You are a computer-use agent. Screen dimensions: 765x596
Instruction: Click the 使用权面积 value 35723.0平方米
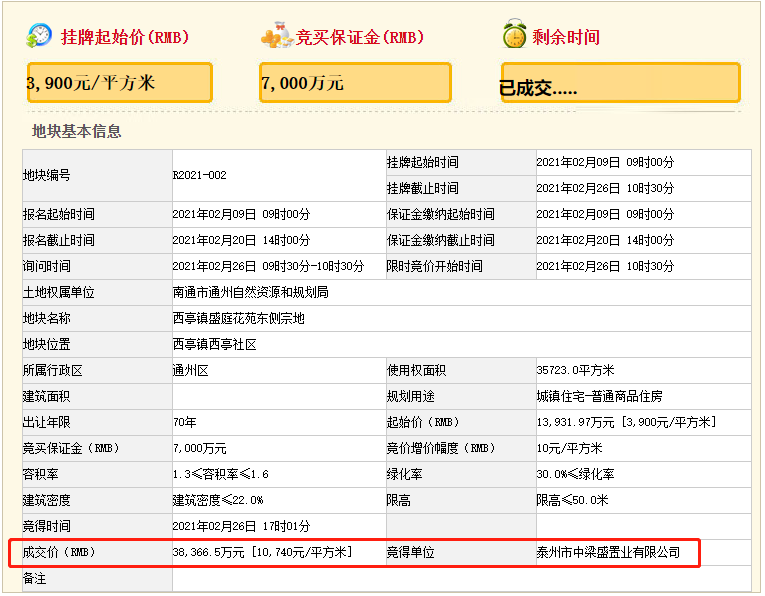[575, 370]
